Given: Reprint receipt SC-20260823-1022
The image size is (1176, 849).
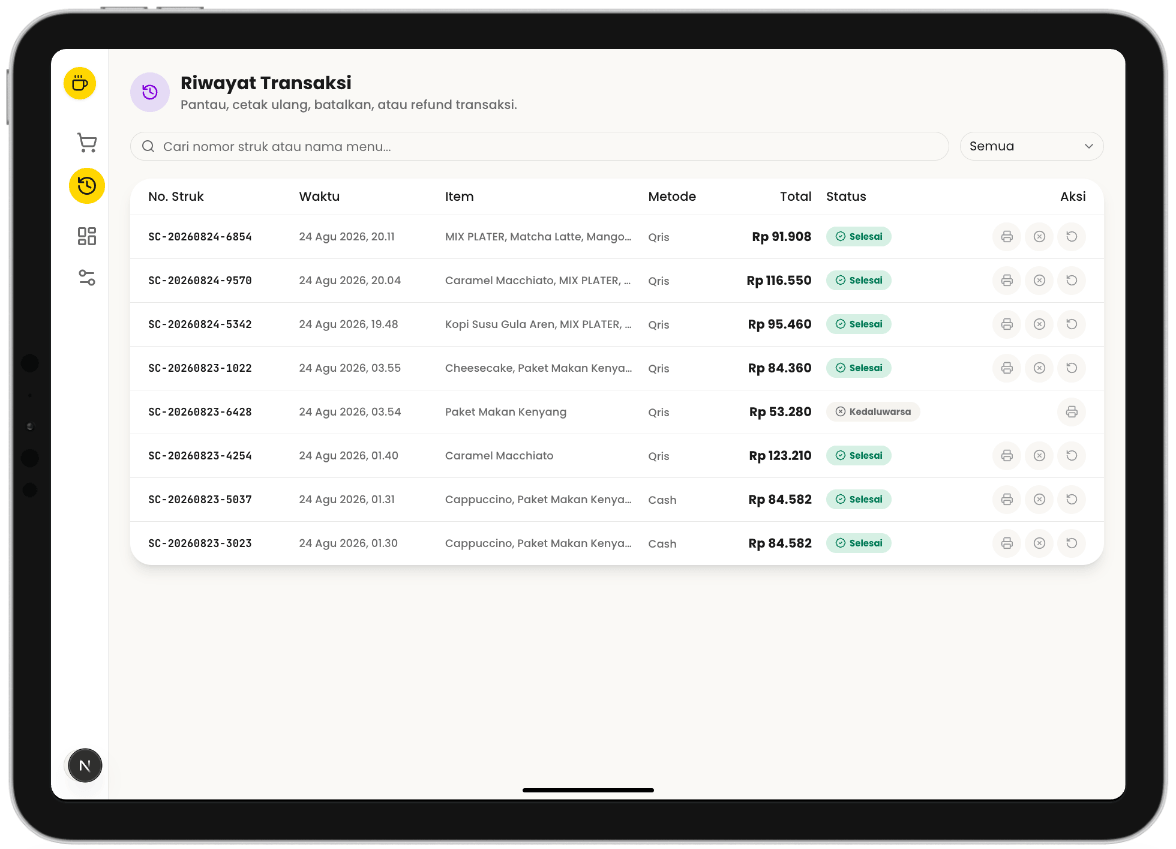Looking at the screenshot, I should coord(1006,368).
